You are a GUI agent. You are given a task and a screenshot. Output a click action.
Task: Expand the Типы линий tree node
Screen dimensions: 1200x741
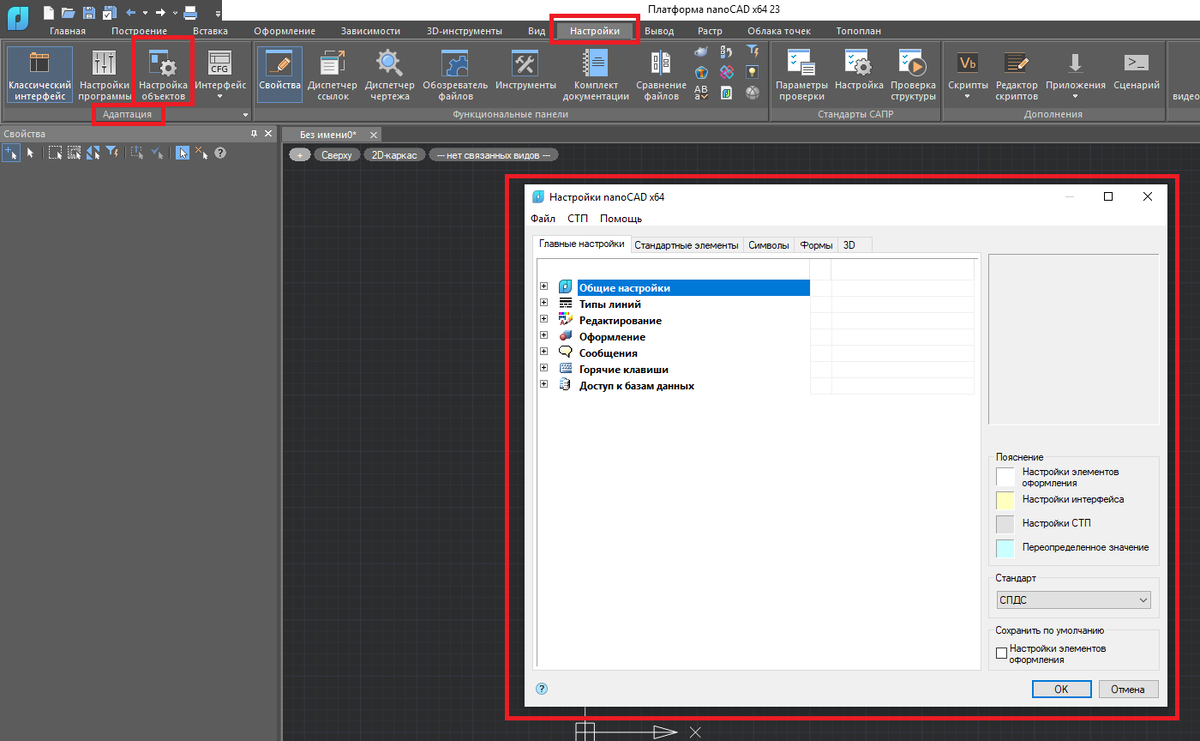tap(544, 303)
